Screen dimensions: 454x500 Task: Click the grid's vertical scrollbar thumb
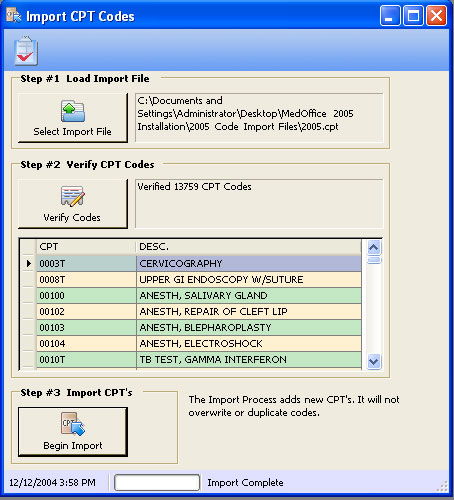374,260
